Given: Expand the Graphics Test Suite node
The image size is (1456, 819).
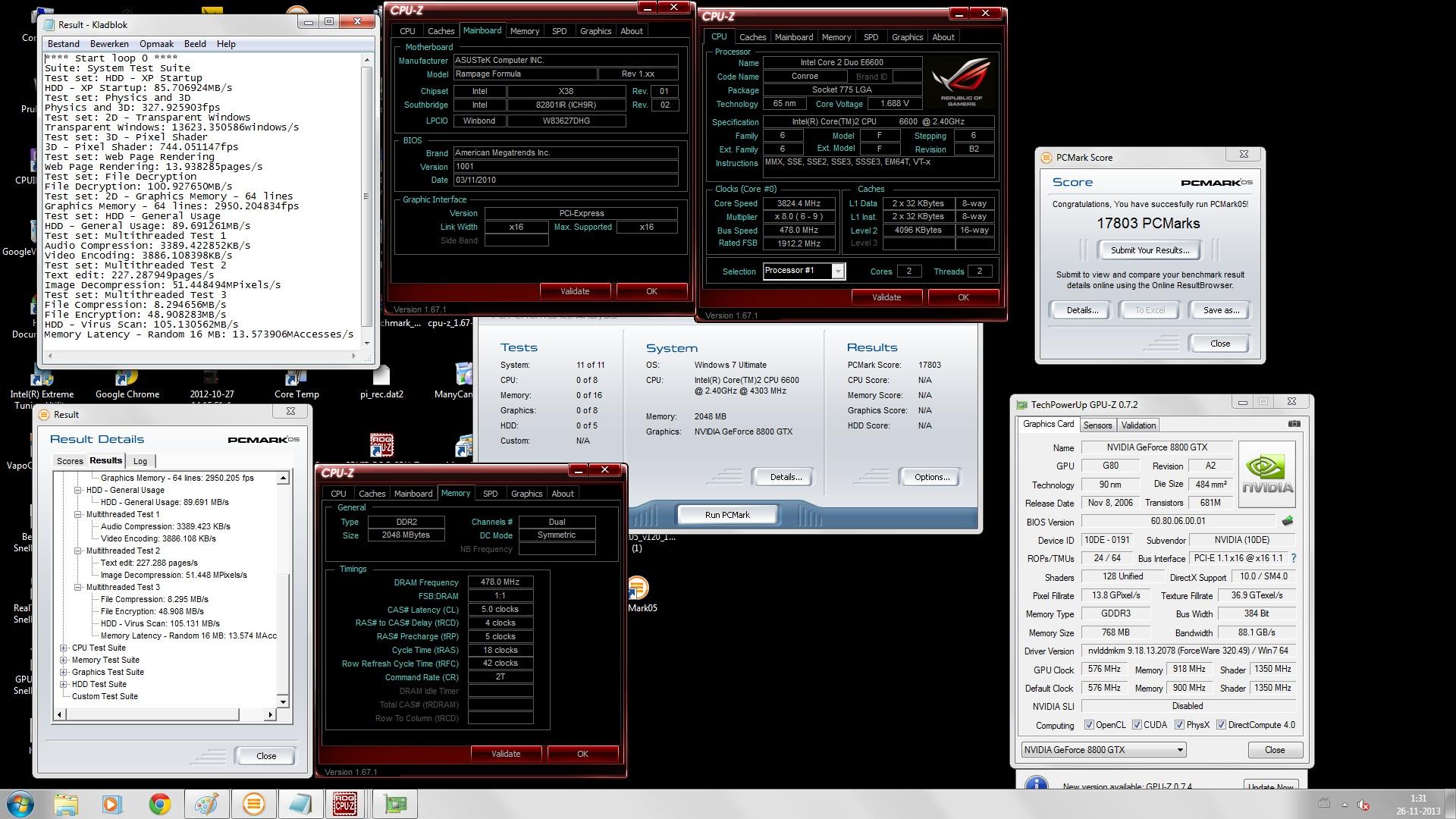Looking at the screenshot, I should 64,673.
